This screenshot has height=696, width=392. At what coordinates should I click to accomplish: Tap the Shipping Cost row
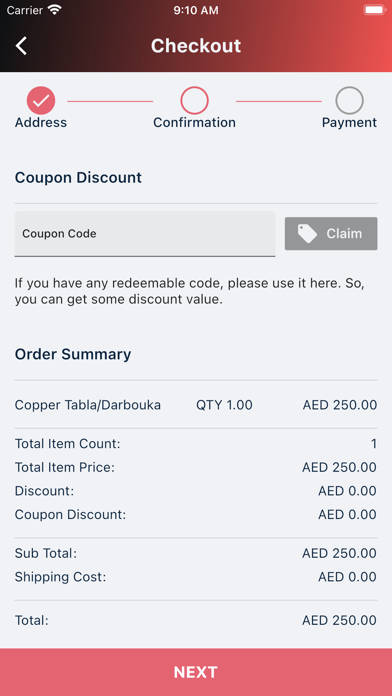coord(196,577)
